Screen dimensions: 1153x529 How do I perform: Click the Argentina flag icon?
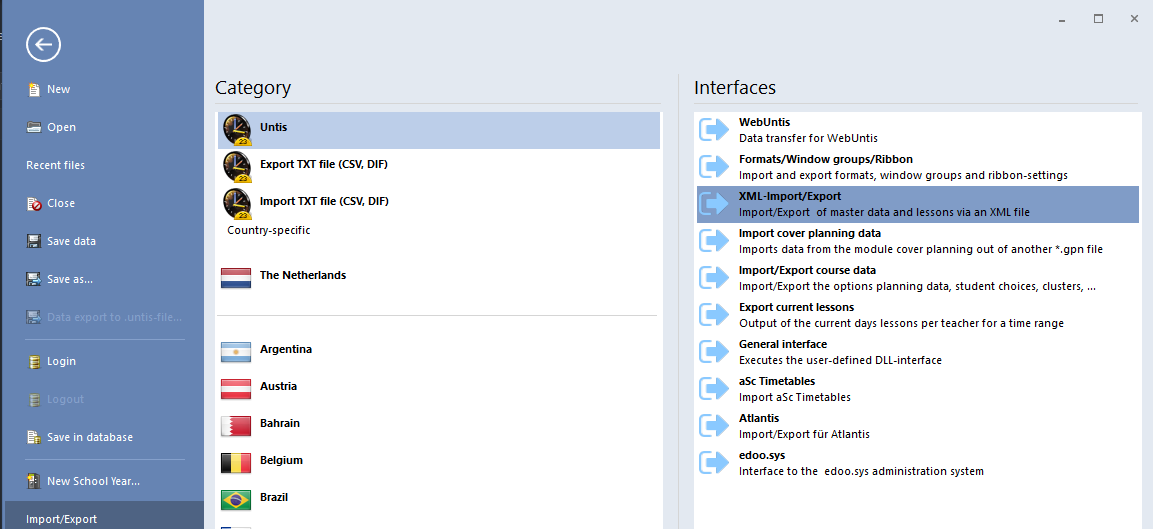pyautogui.click(x=236, y=352)
